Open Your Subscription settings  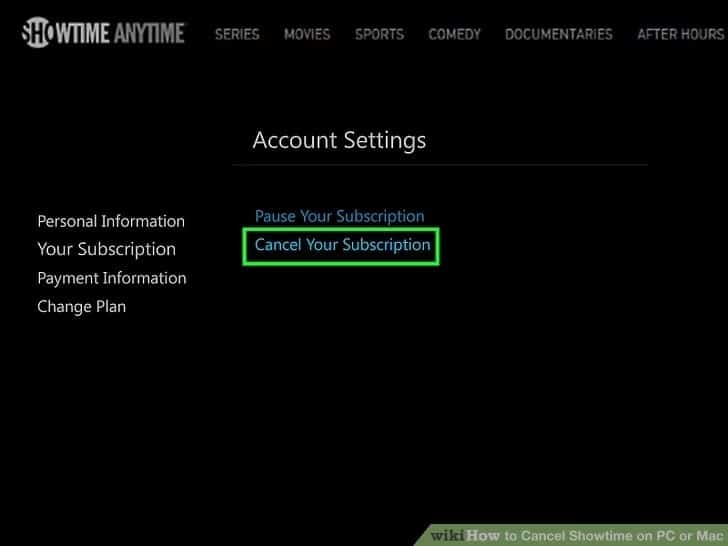click(106, 250)
